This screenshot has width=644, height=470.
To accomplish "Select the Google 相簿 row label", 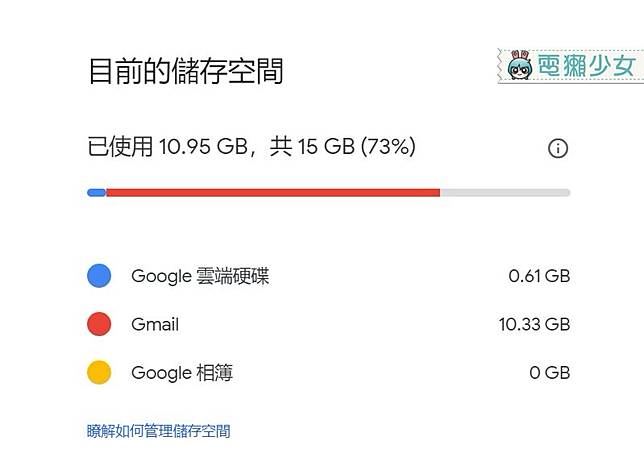I will click(182, 373).
